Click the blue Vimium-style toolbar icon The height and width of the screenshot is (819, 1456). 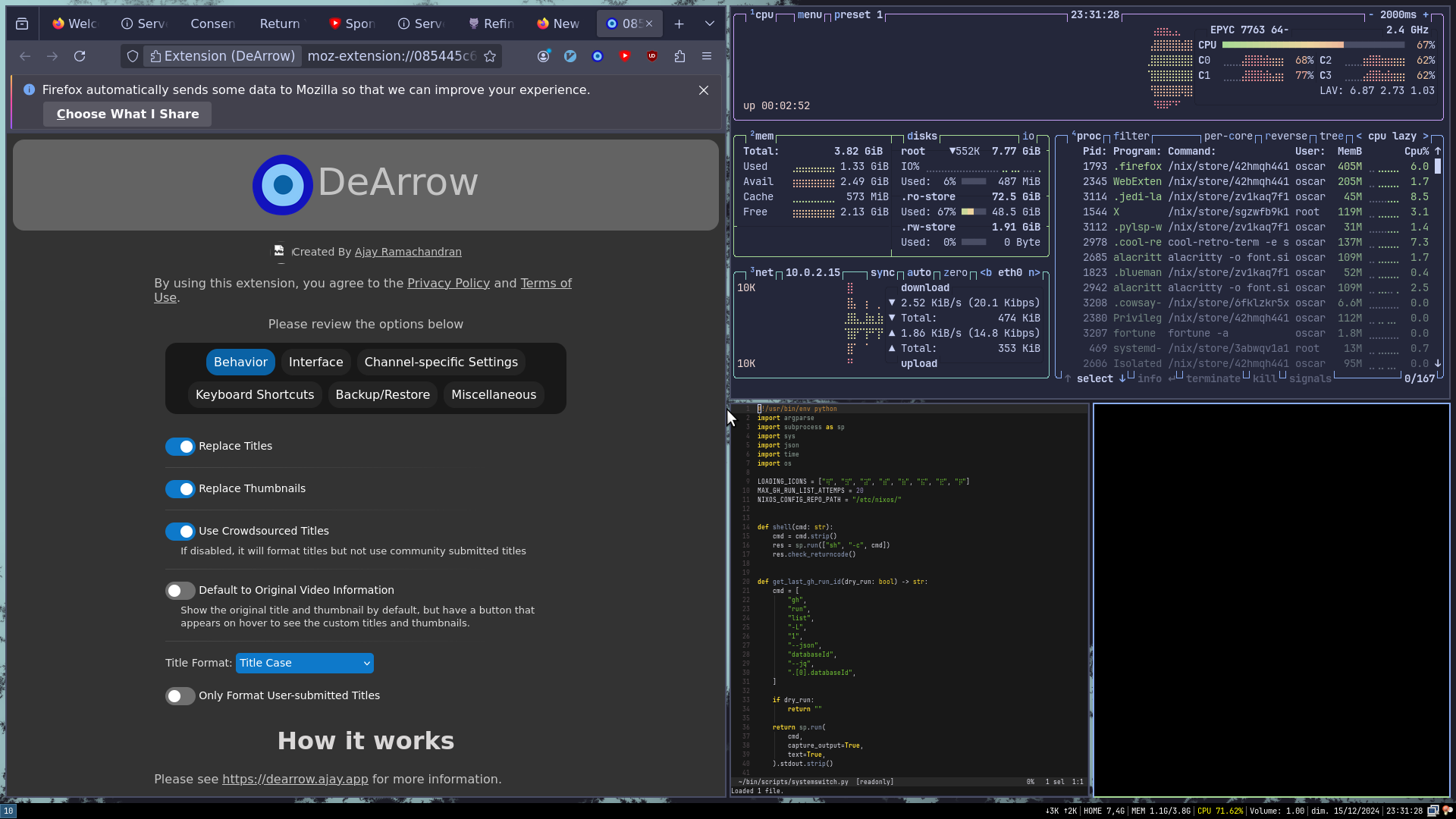[570, 56]
